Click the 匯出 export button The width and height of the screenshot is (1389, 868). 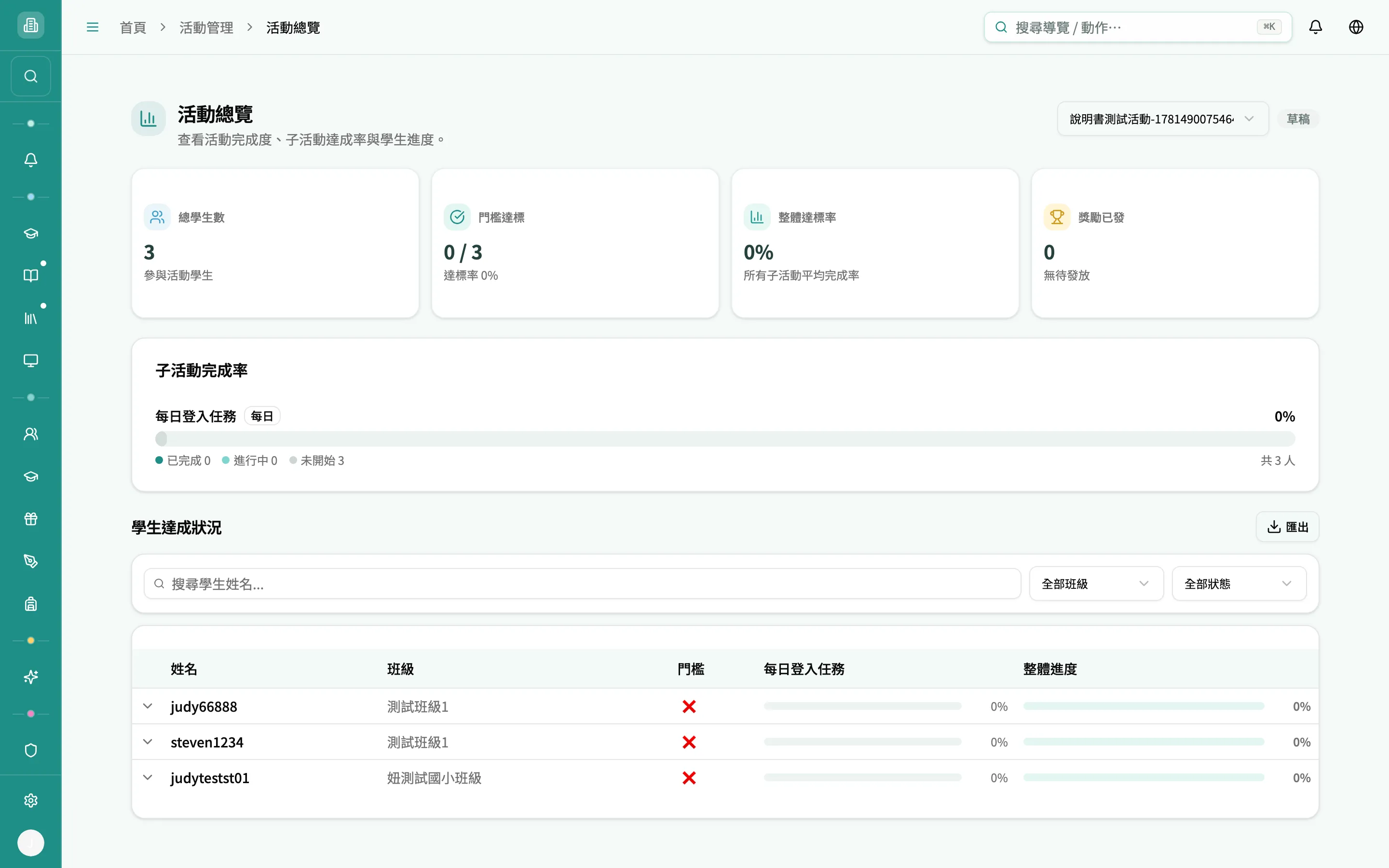(1287, 527)
